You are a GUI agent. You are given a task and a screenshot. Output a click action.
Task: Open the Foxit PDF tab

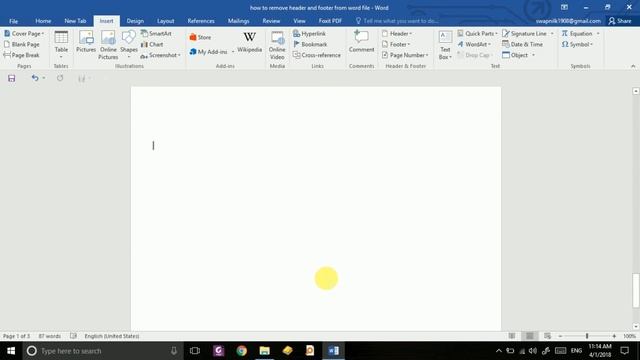coord(330,21)
